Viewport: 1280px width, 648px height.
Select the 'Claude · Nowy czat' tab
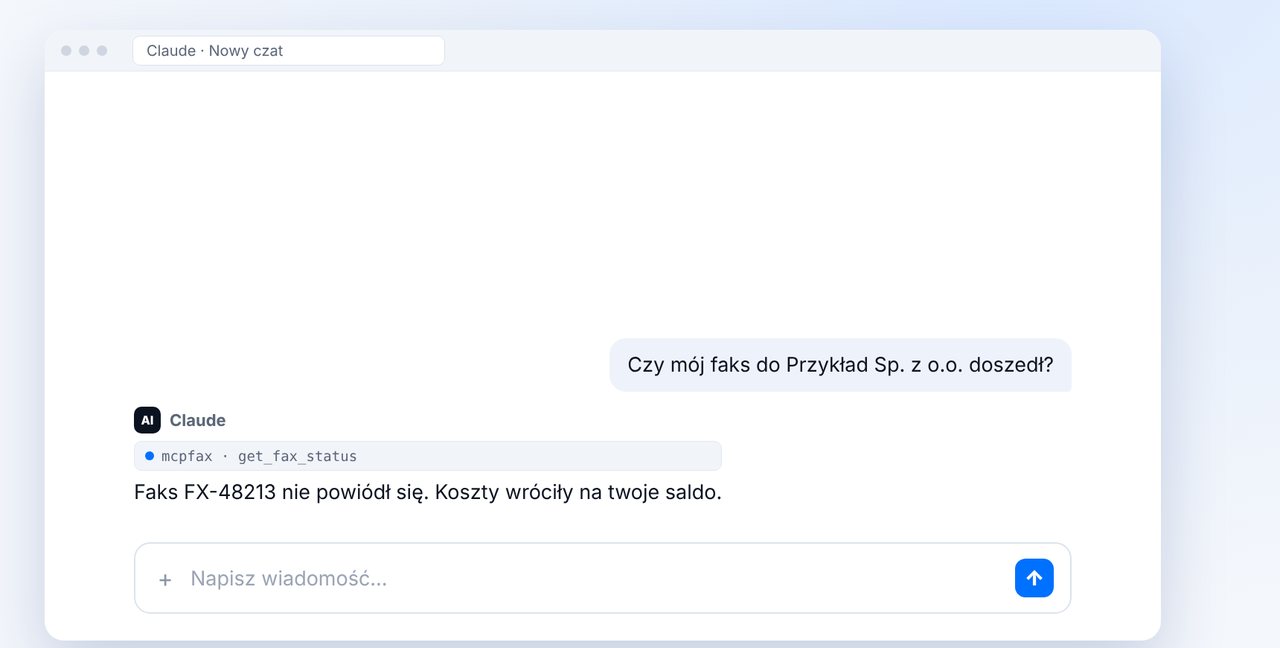288,51
